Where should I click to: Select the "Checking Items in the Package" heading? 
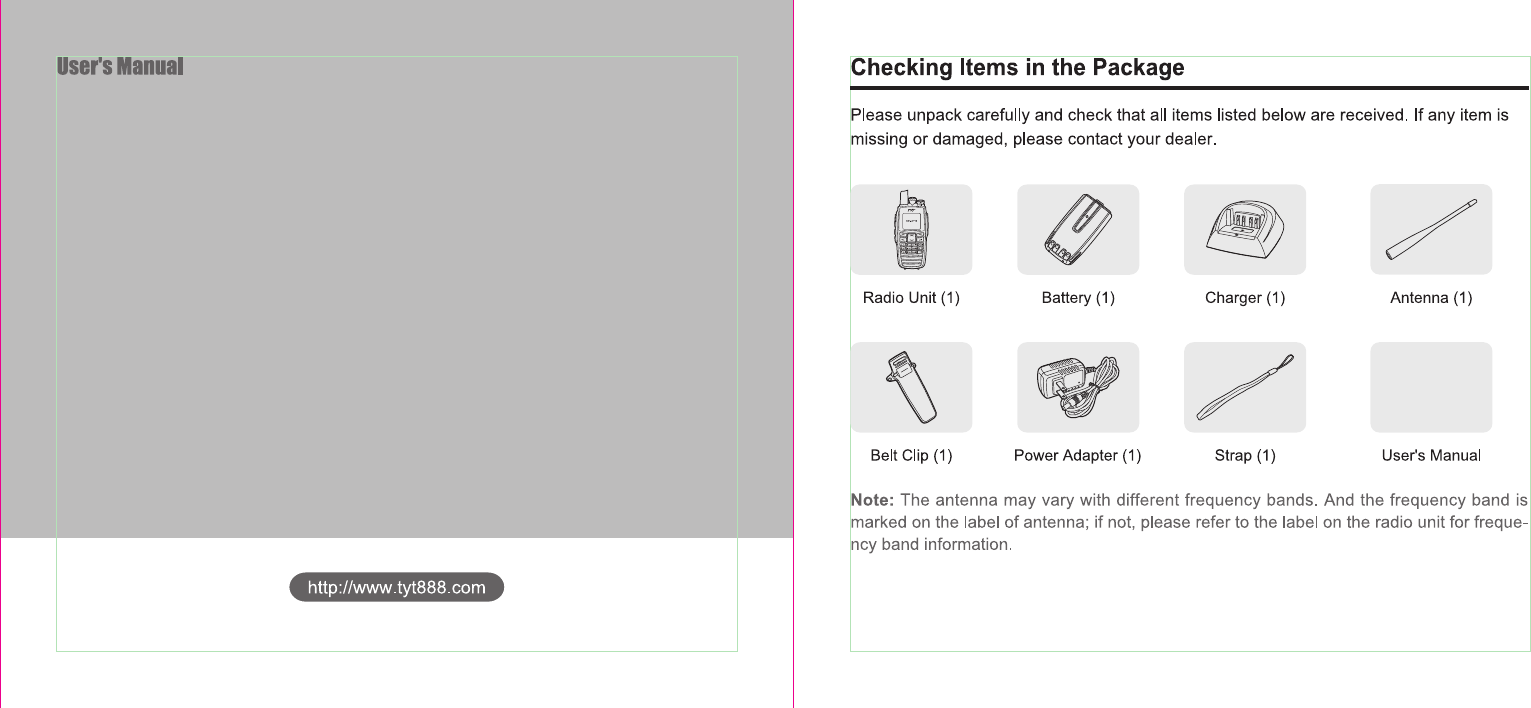pos(1017,68)
